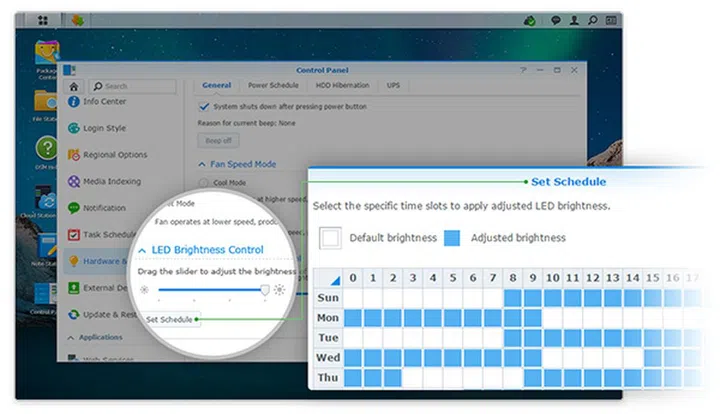Open the Control Panel desktop icon

coord(45,294)
